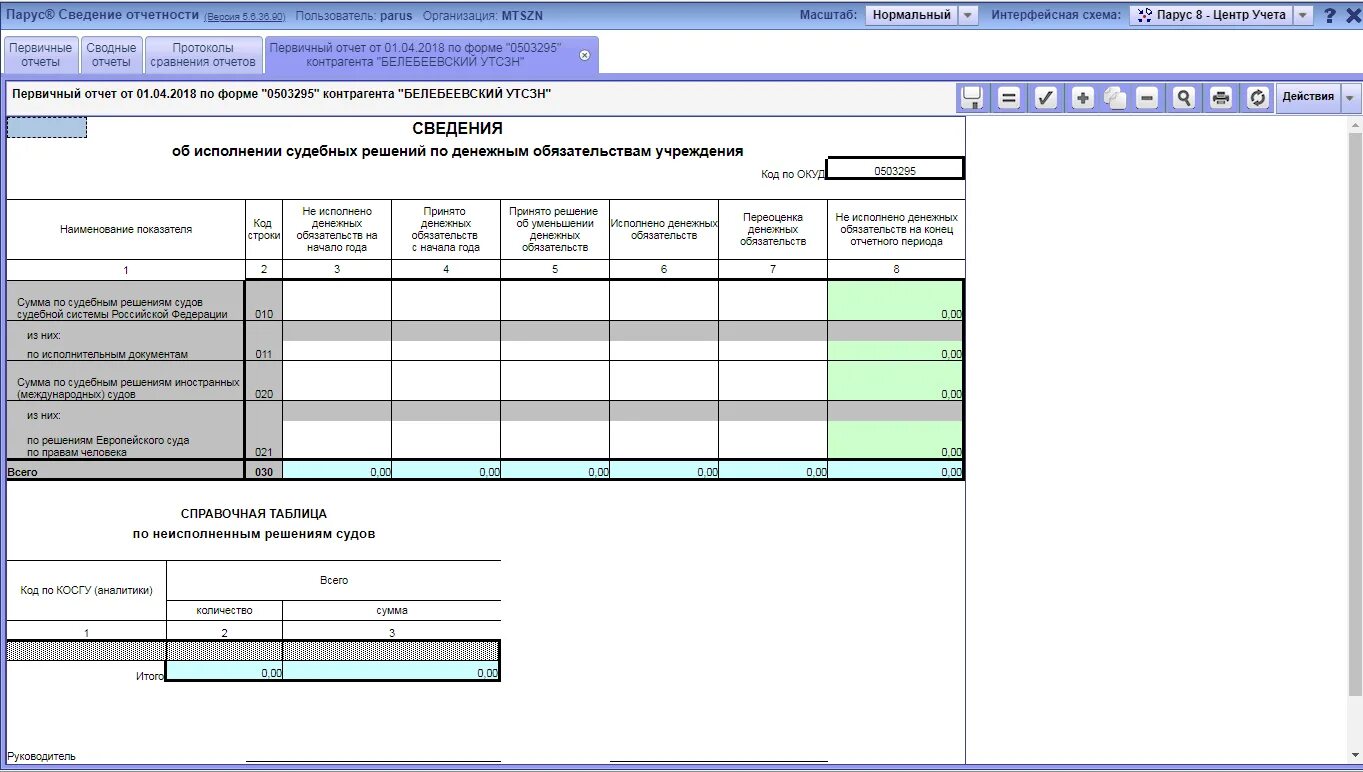The image size is (1363, 772).
Task: Click the Код по ОКУД field 0503295
Action: 895,170
